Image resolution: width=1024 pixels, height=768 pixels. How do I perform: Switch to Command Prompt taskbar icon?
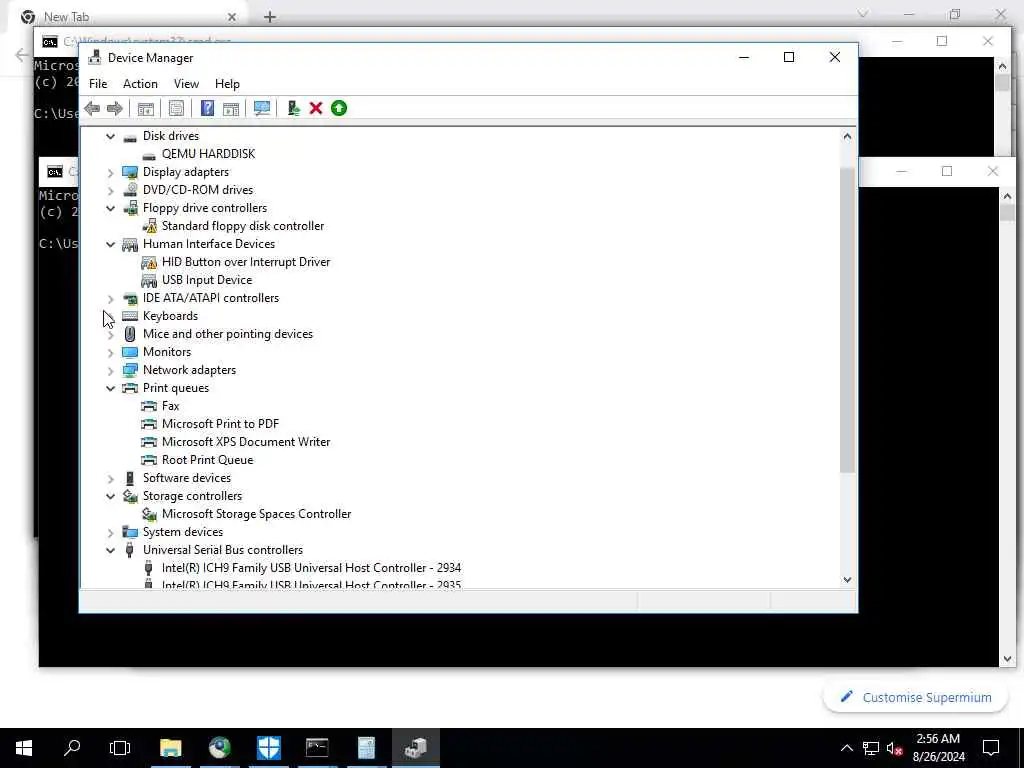click(317, 748)
